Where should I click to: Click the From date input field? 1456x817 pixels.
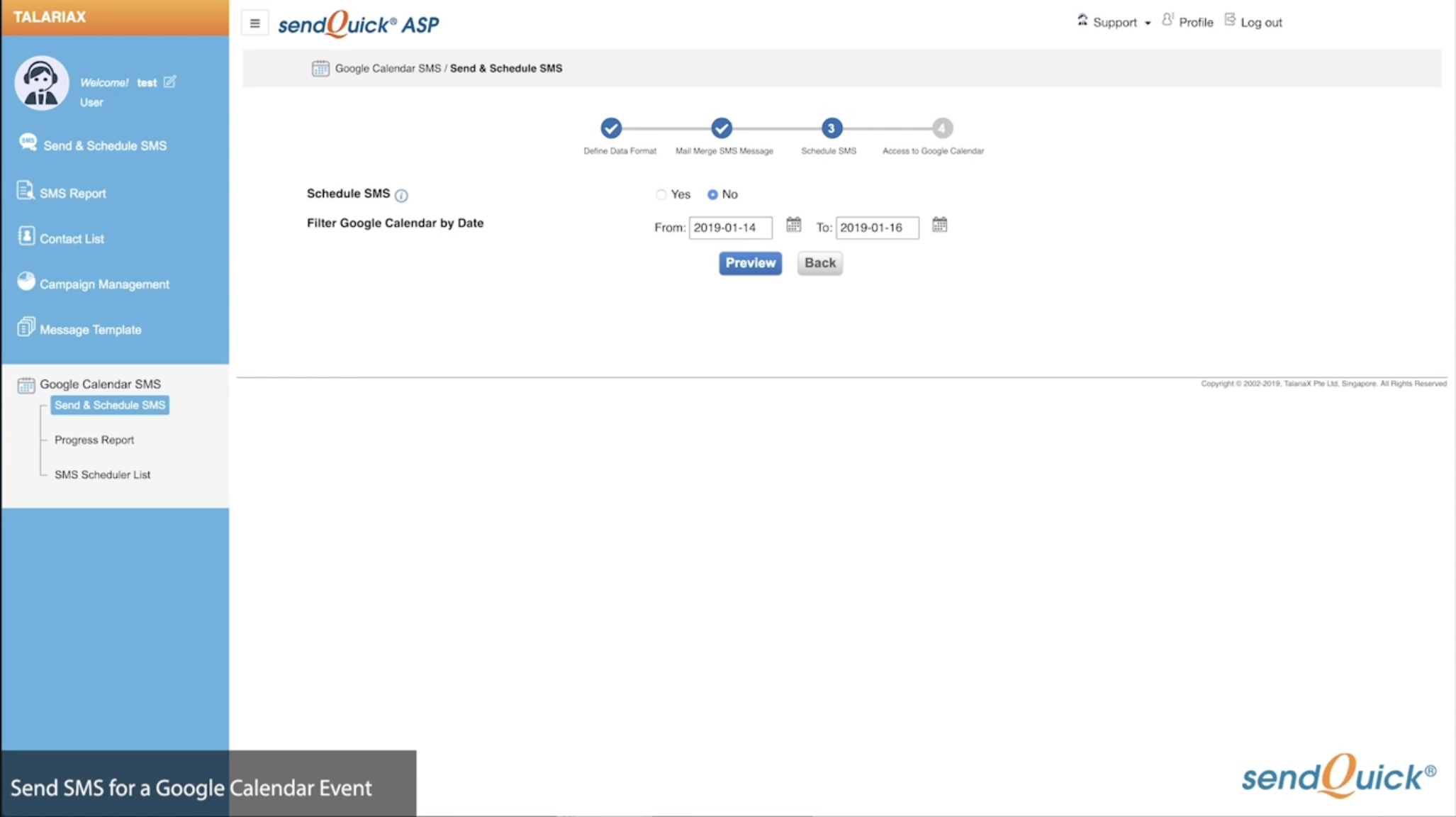point(730,228)
